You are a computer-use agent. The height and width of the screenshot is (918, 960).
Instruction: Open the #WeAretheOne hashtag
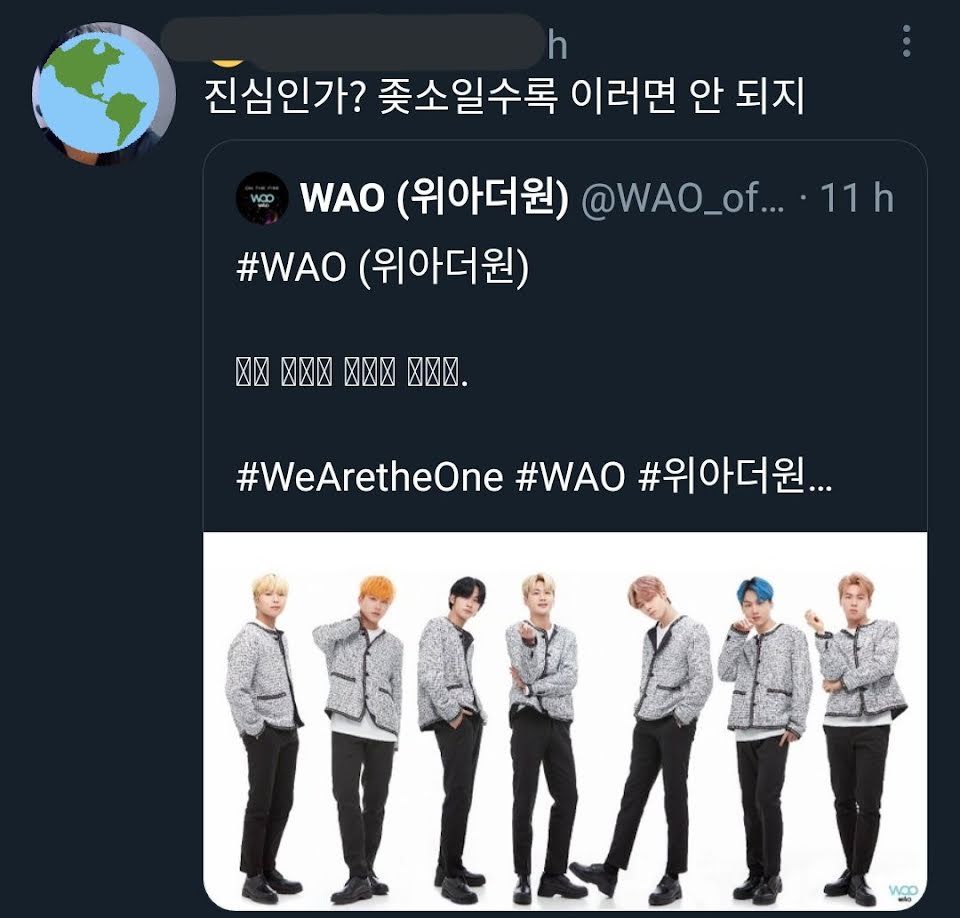(370, 477)
